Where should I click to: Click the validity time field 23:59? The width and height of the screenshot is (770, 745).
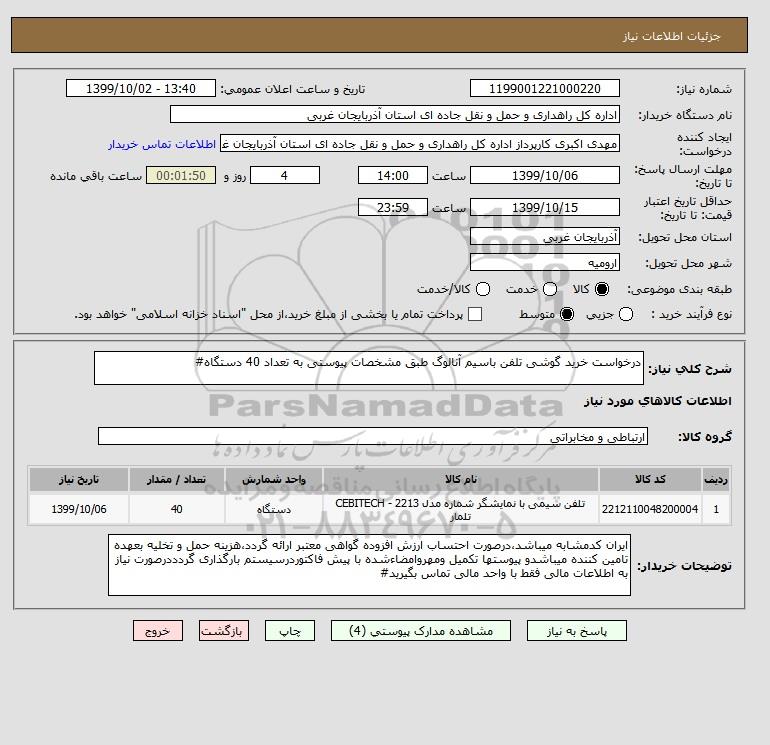click(x=393, y=207)
